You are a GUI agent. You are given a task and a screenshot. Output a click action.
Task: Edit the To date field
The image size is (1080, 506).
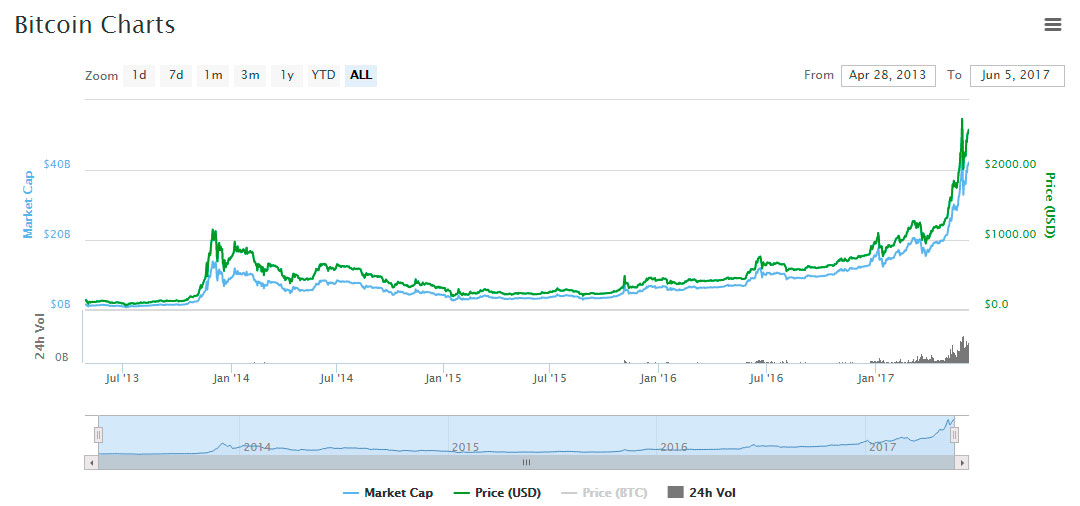(x=1017, y=75)
